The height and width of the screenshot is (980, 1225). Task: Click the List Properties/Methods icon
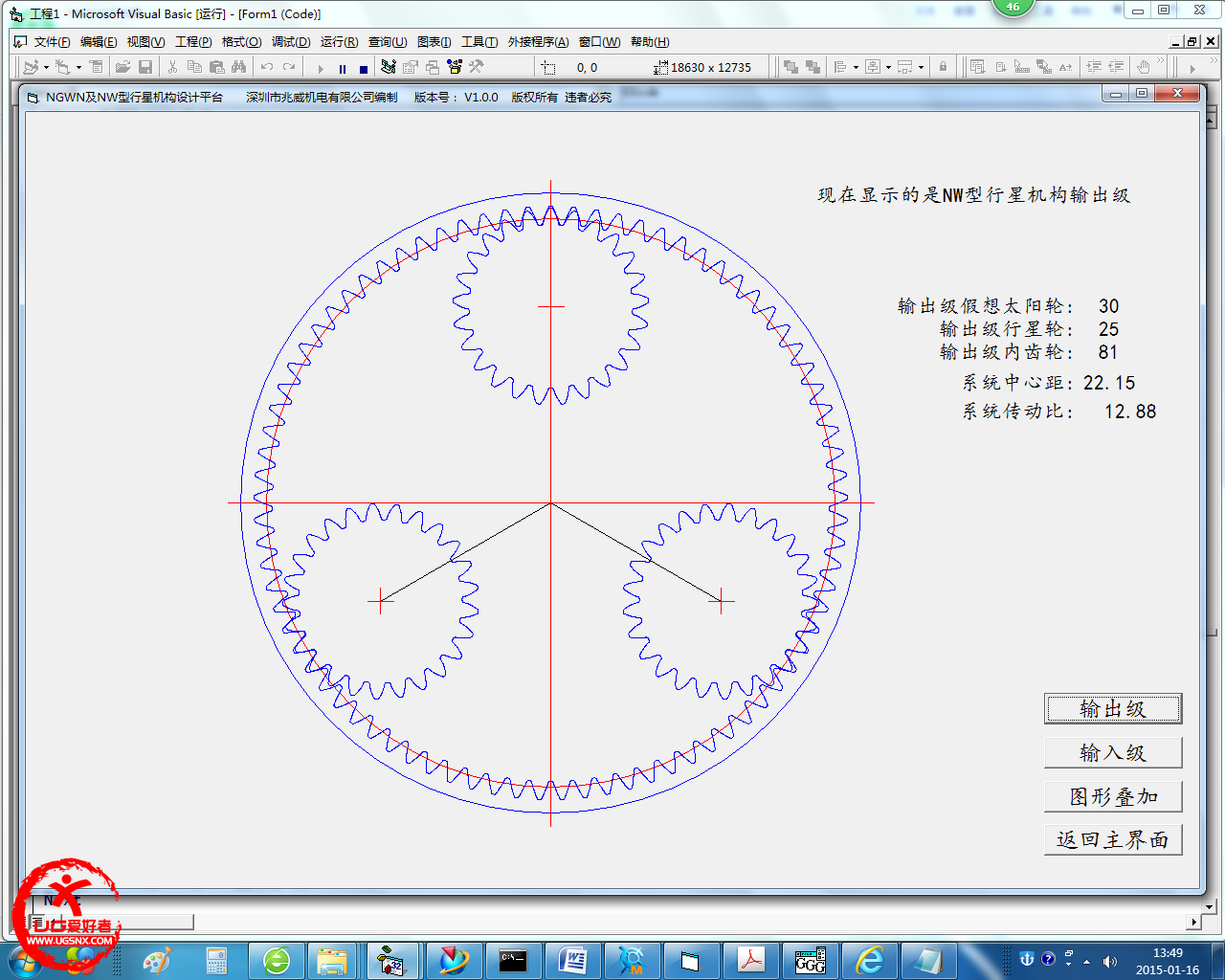977,67
